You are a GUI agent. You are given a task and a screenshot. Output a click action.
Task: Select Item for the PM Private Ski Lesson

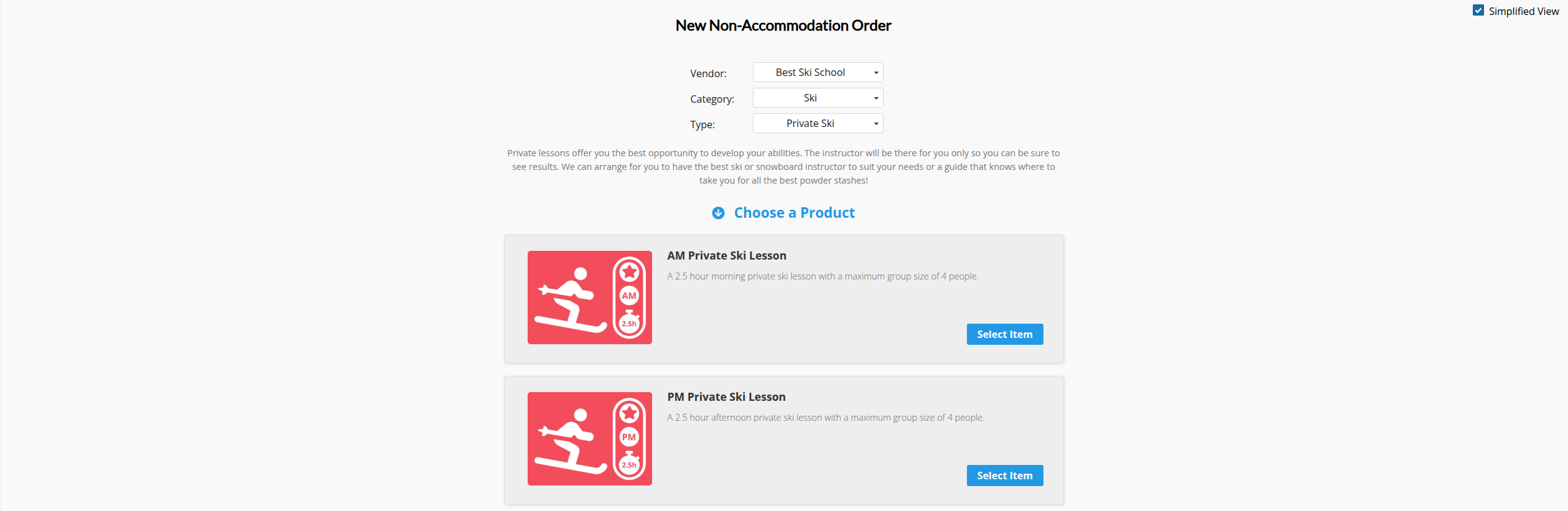pyautogui.click(x=1004, y=476)
